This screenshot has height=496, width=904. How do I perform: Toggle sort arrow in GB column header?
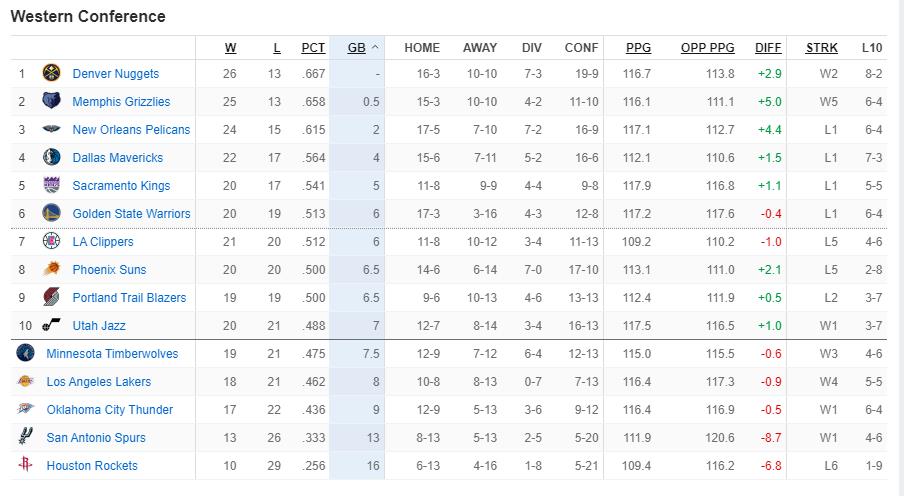375,47
